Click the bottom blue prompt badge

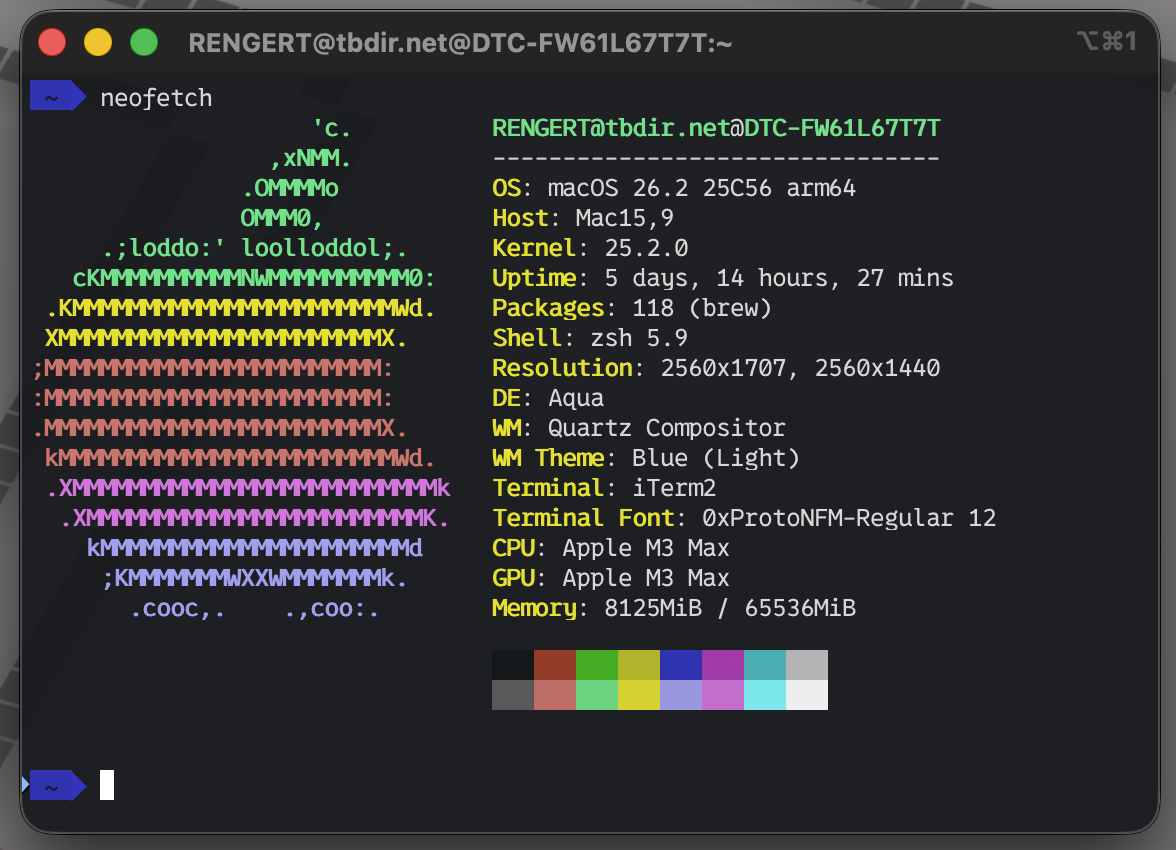pos(54,786)
